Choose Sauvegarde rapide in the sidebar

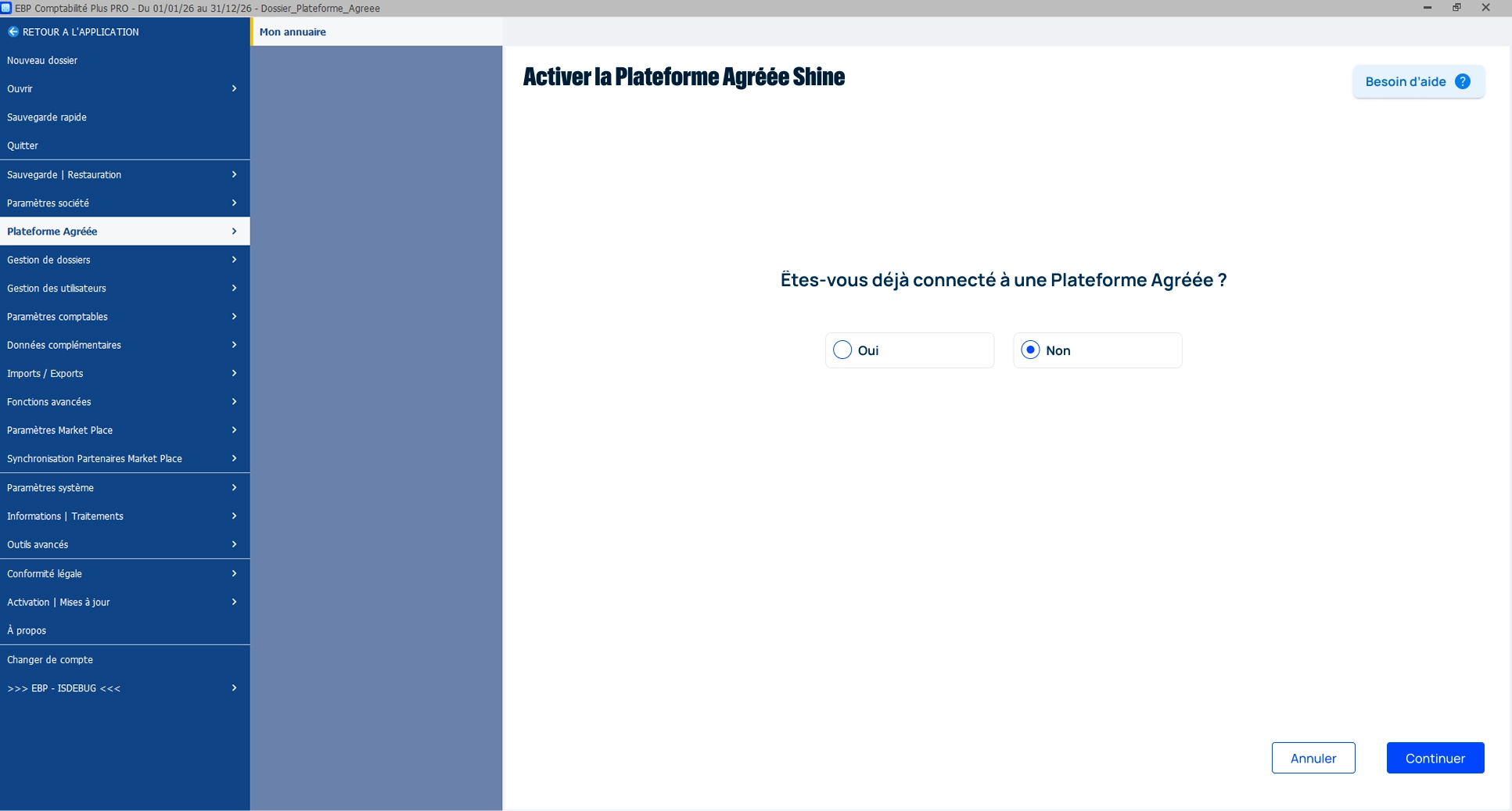[x=125, y=117]
